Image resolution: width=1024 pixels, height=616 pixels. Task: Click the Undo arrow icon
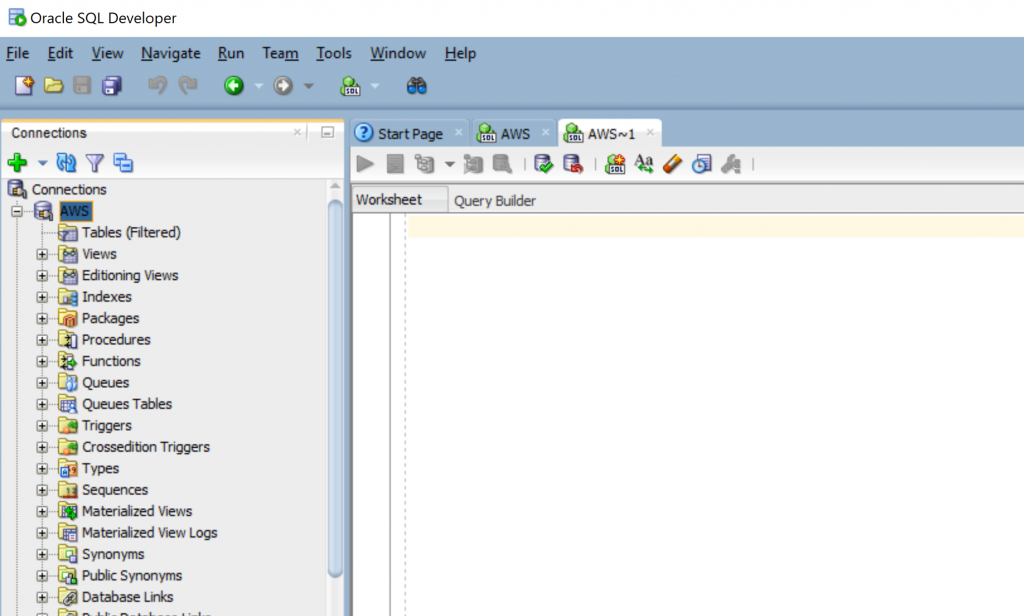point(157,86)
